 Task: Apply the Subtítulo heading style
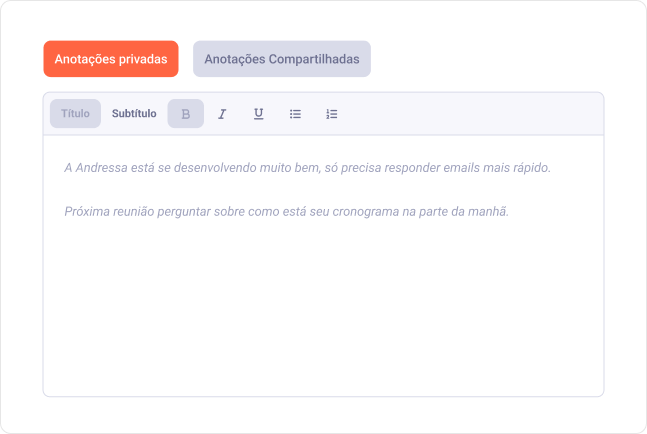pyautogui.click(x=134, y=113)
